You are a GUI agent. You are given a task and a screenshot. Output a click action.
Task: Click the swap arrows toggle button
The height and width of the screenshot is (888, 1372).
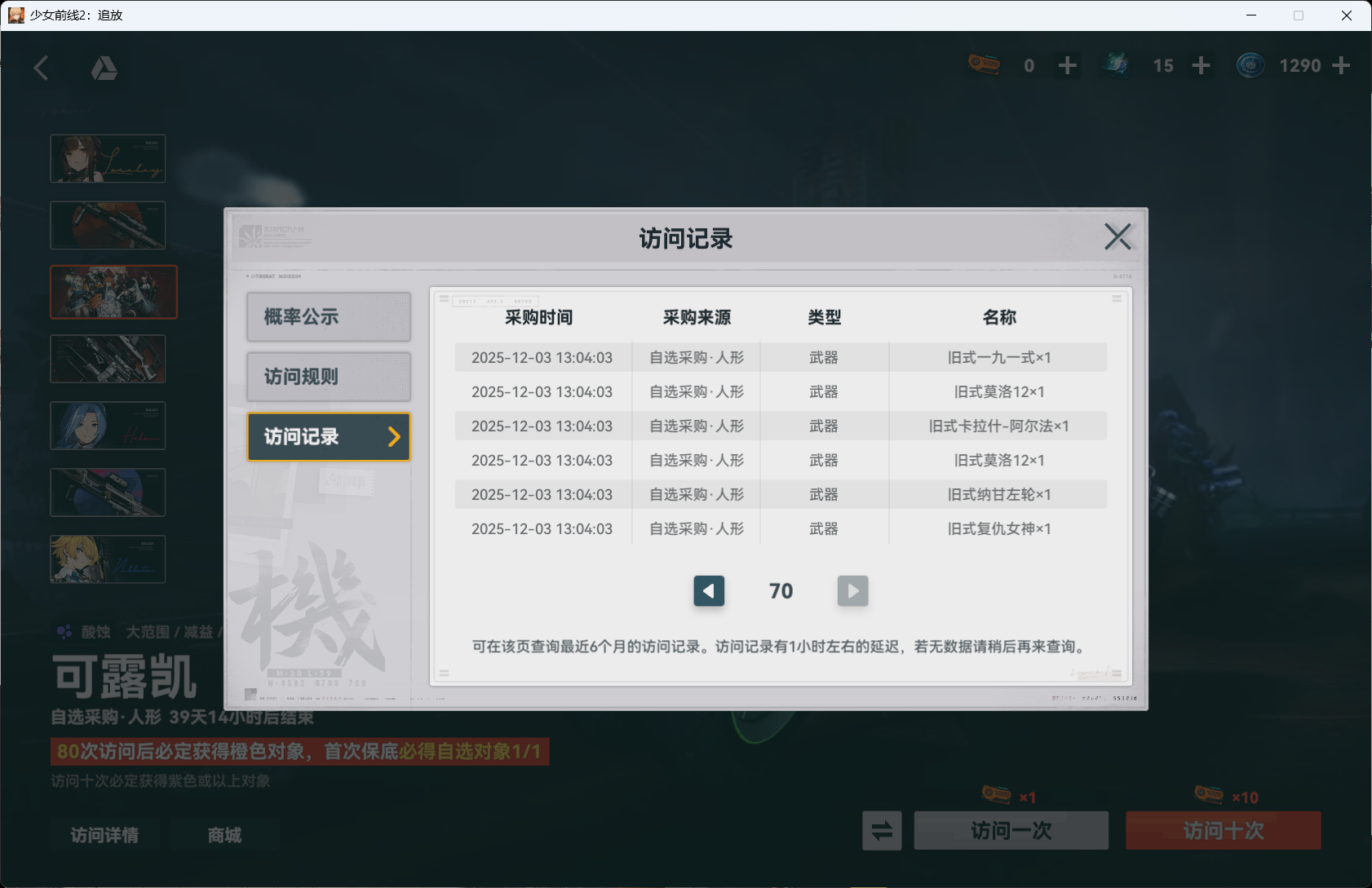click(882, 831)
